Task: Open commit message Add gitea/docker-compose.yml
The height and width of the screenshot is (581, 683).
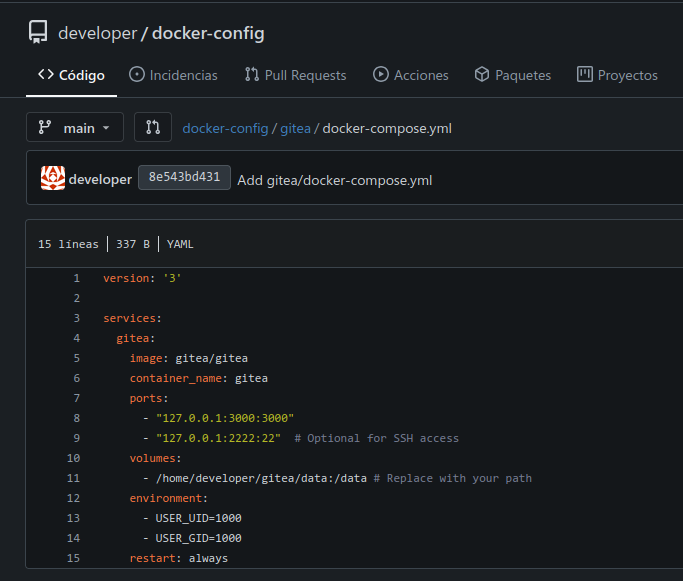Action: point(334,180)
